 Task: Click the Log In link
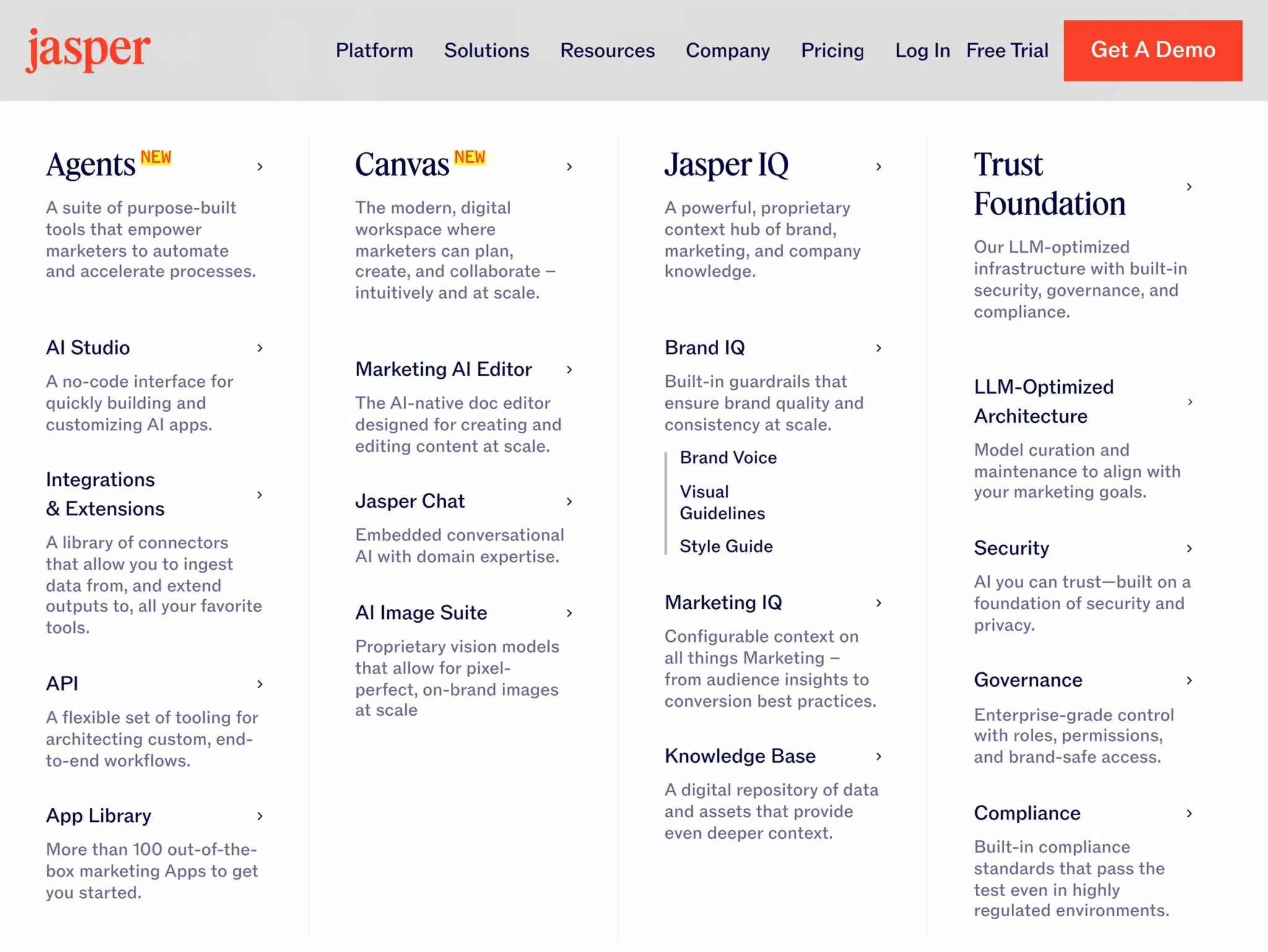coord(923,50)
